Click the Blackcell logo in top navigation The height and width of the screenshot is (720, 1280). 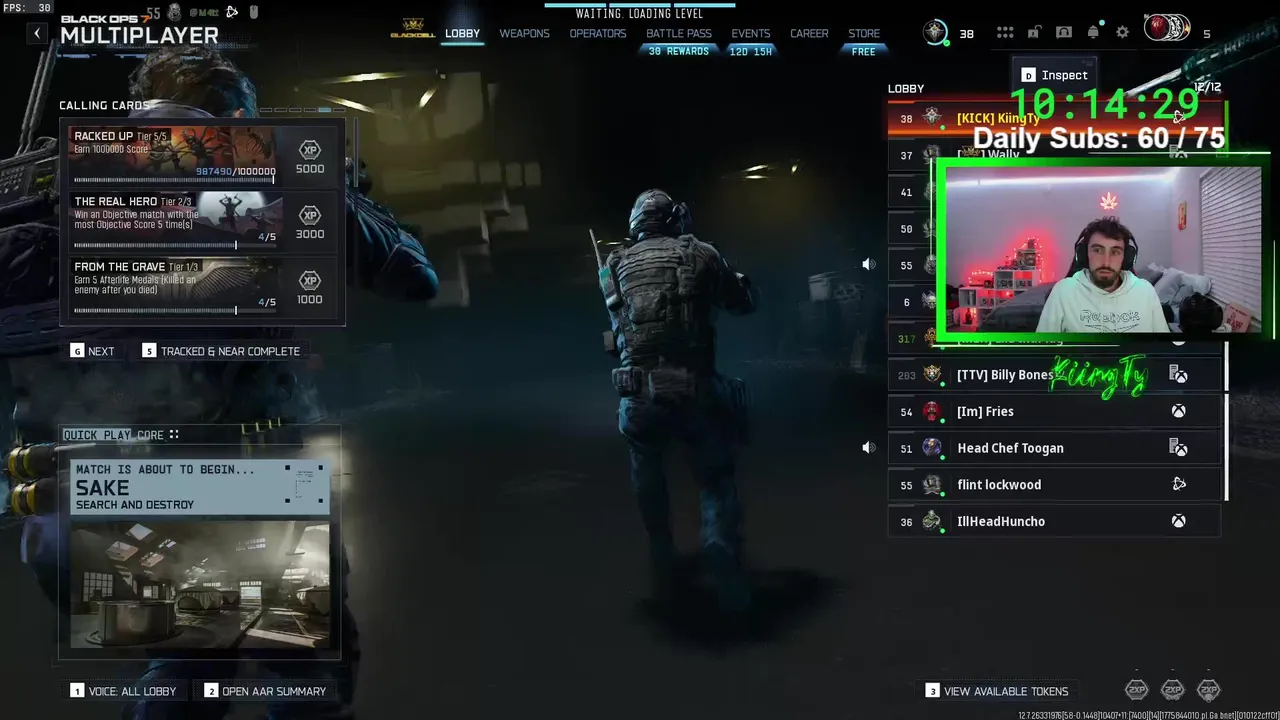413,28
